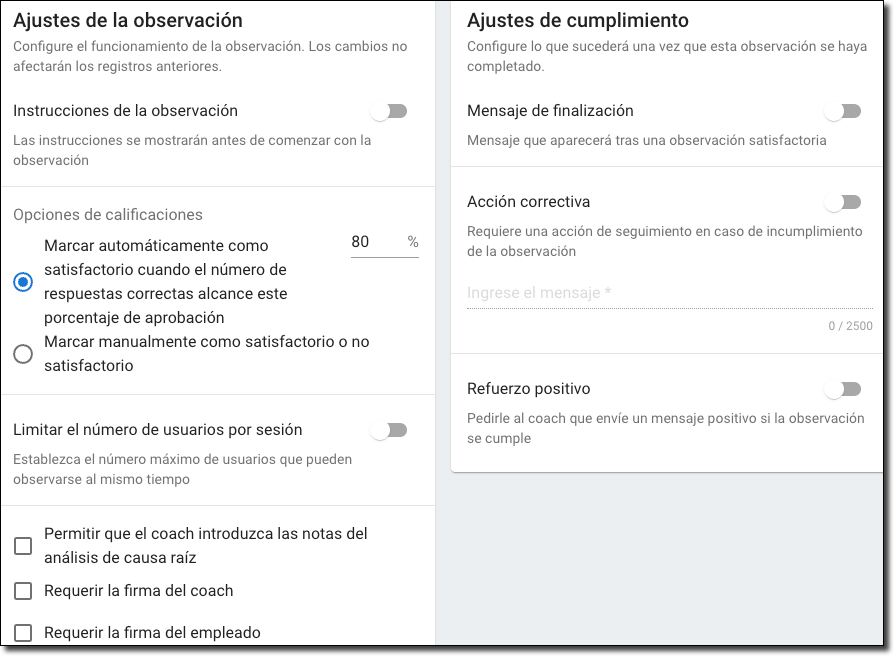Click the % symbol beside the percentage field
The width and height of the screenshot is (894, 656).
pyautogui.click(x=413, y=242)
